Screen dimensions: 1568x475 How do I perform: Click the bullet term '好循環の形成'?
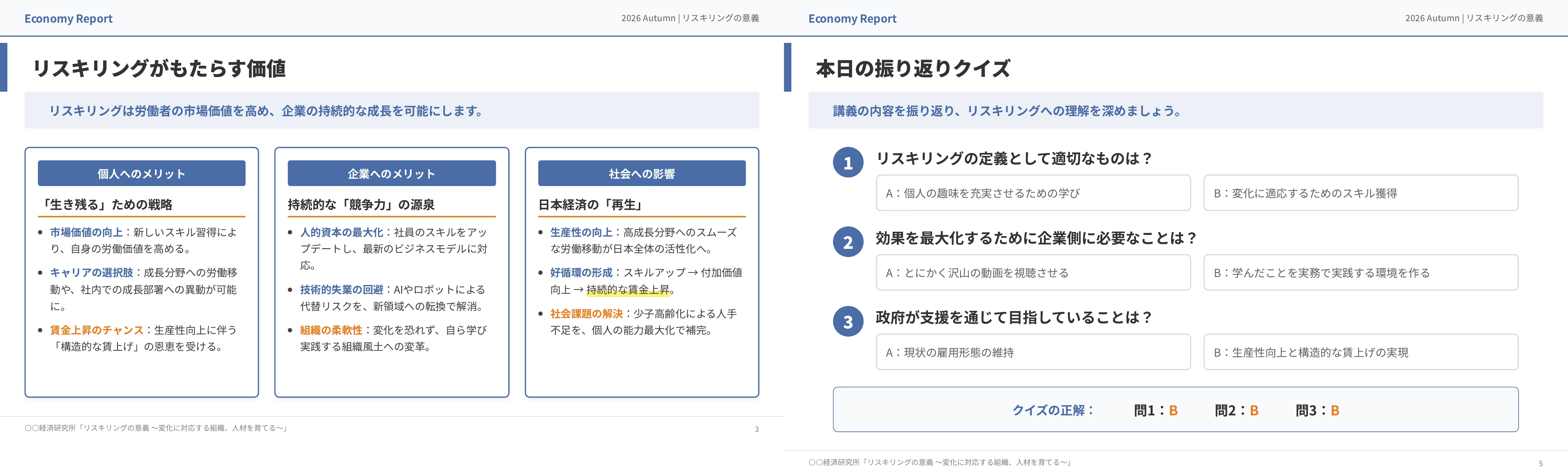click(581, 273)
